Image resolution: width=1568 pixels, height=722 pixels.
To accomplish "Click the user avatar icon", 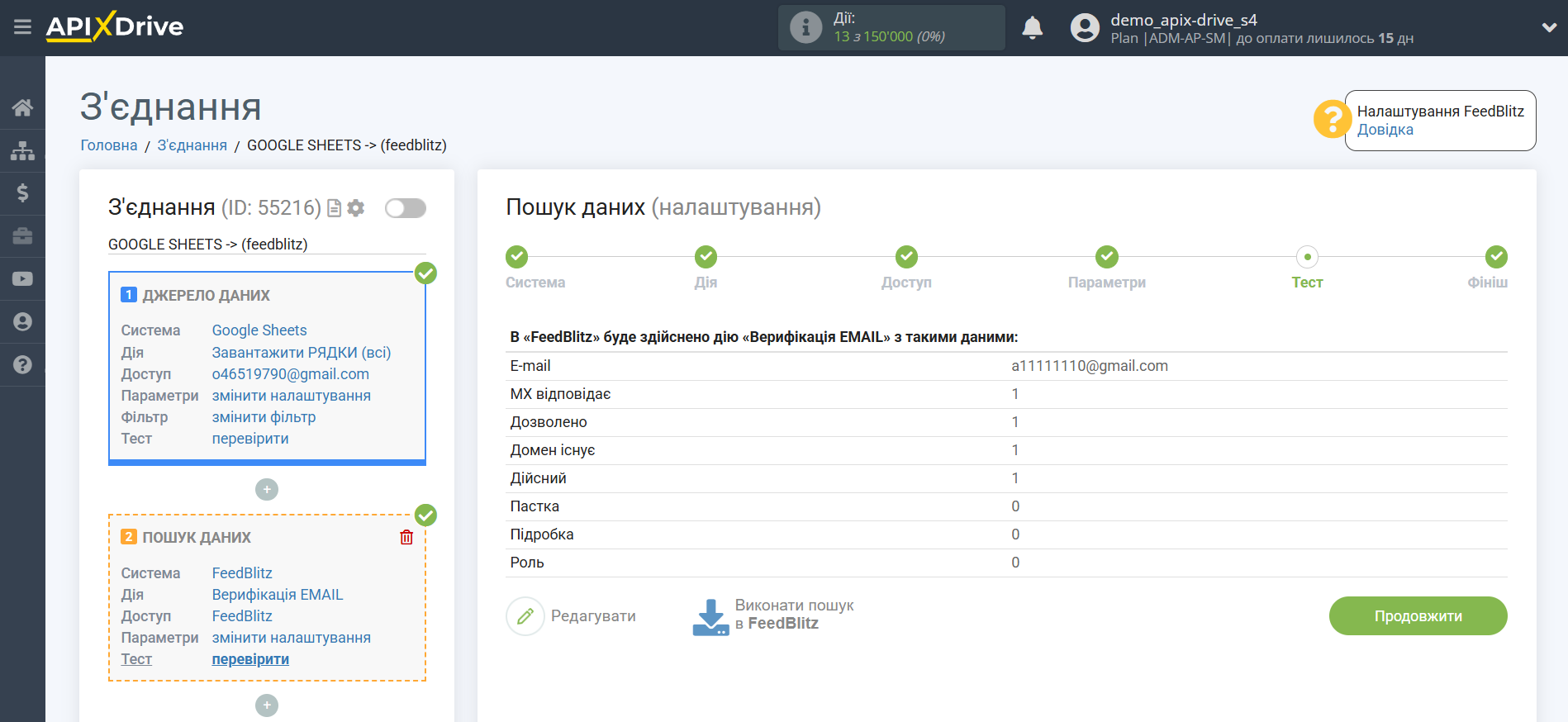I will coord(1085,28).
